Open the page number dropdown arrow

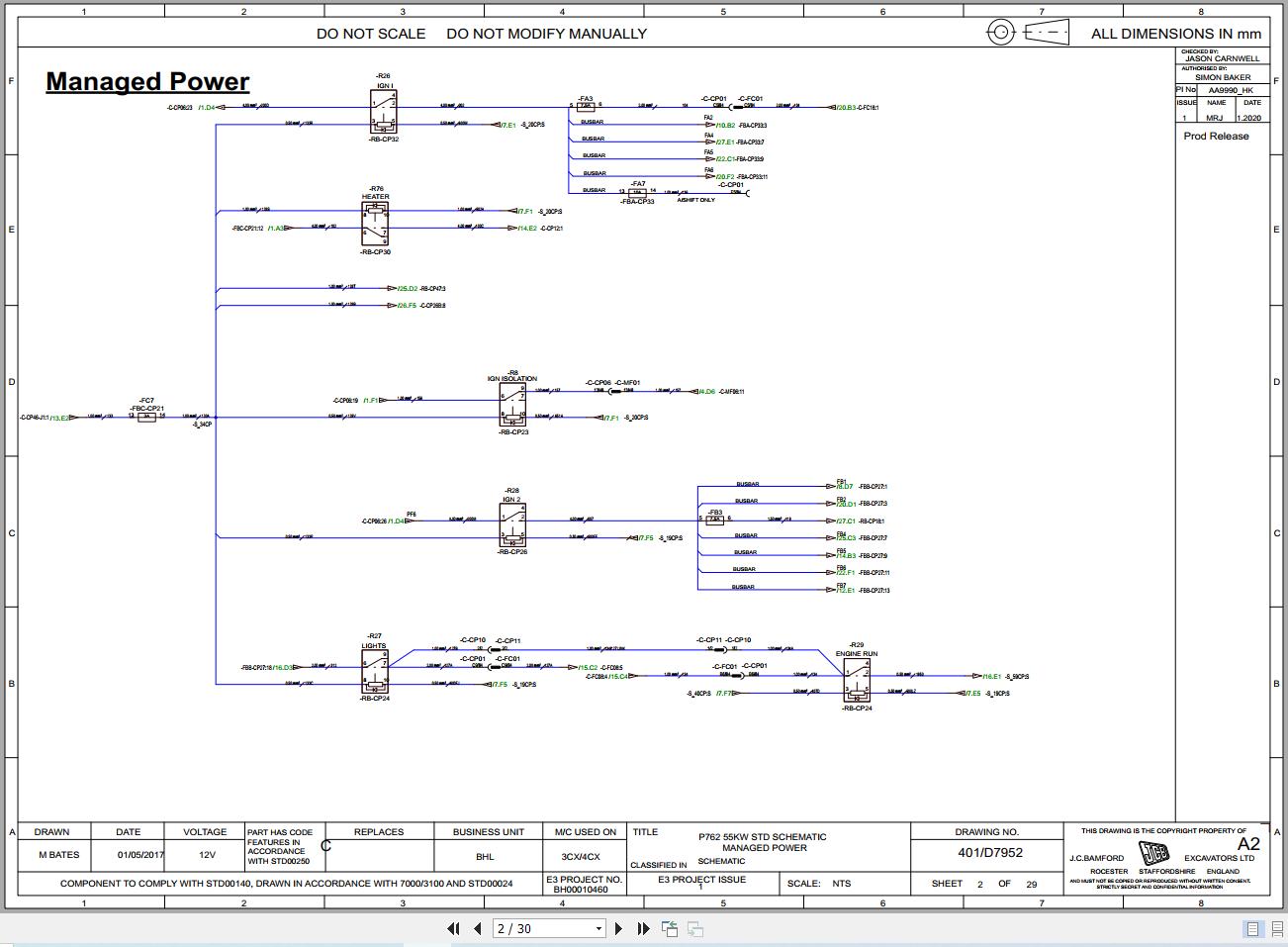click(598, 928)
